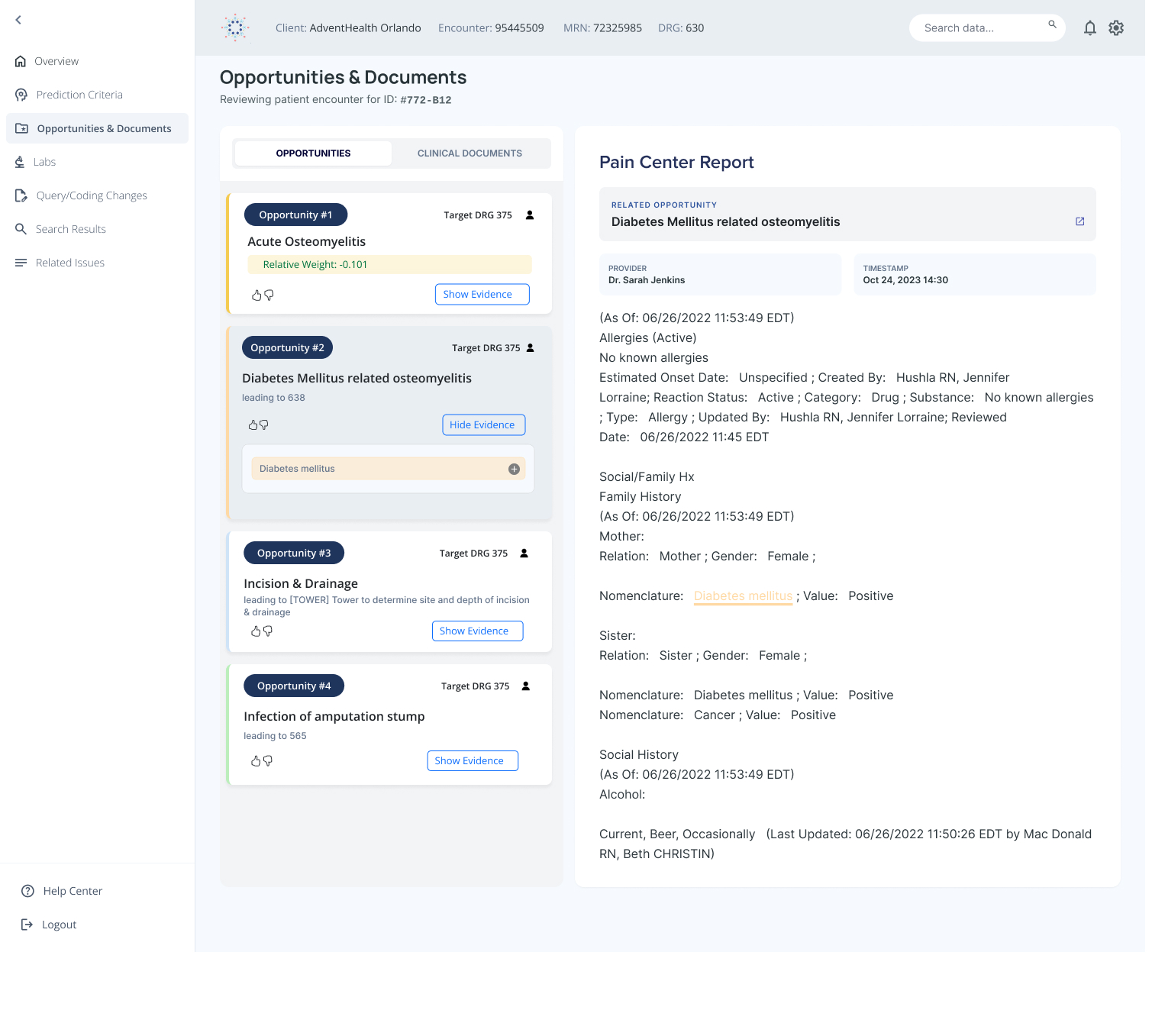Select the Opportunity #3 badge
Viewport: 1152px width, 1036px height.
pos(294,553)
